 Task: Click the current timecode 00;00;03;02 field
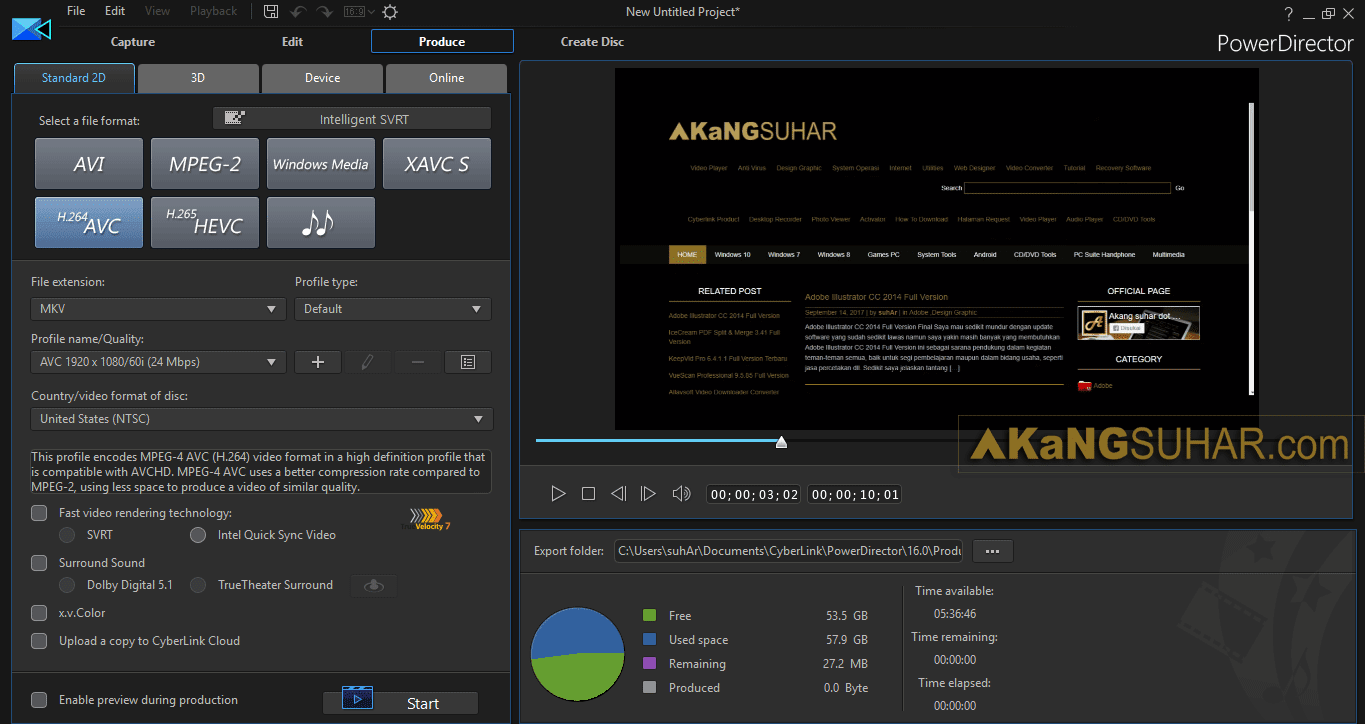[753, 494]
